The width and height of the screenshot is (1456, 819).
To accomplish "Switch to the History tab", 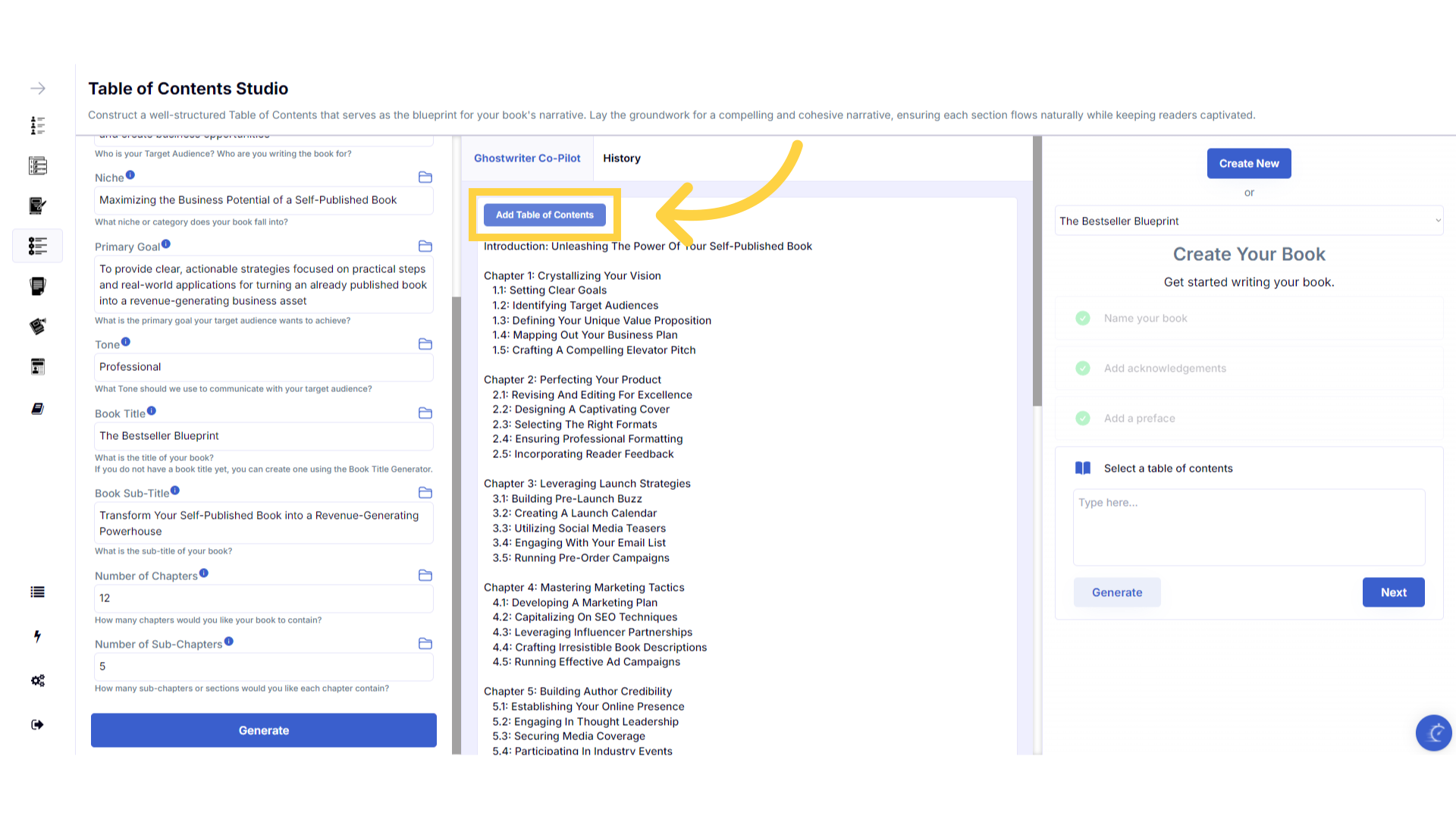I will click(621, 158).
